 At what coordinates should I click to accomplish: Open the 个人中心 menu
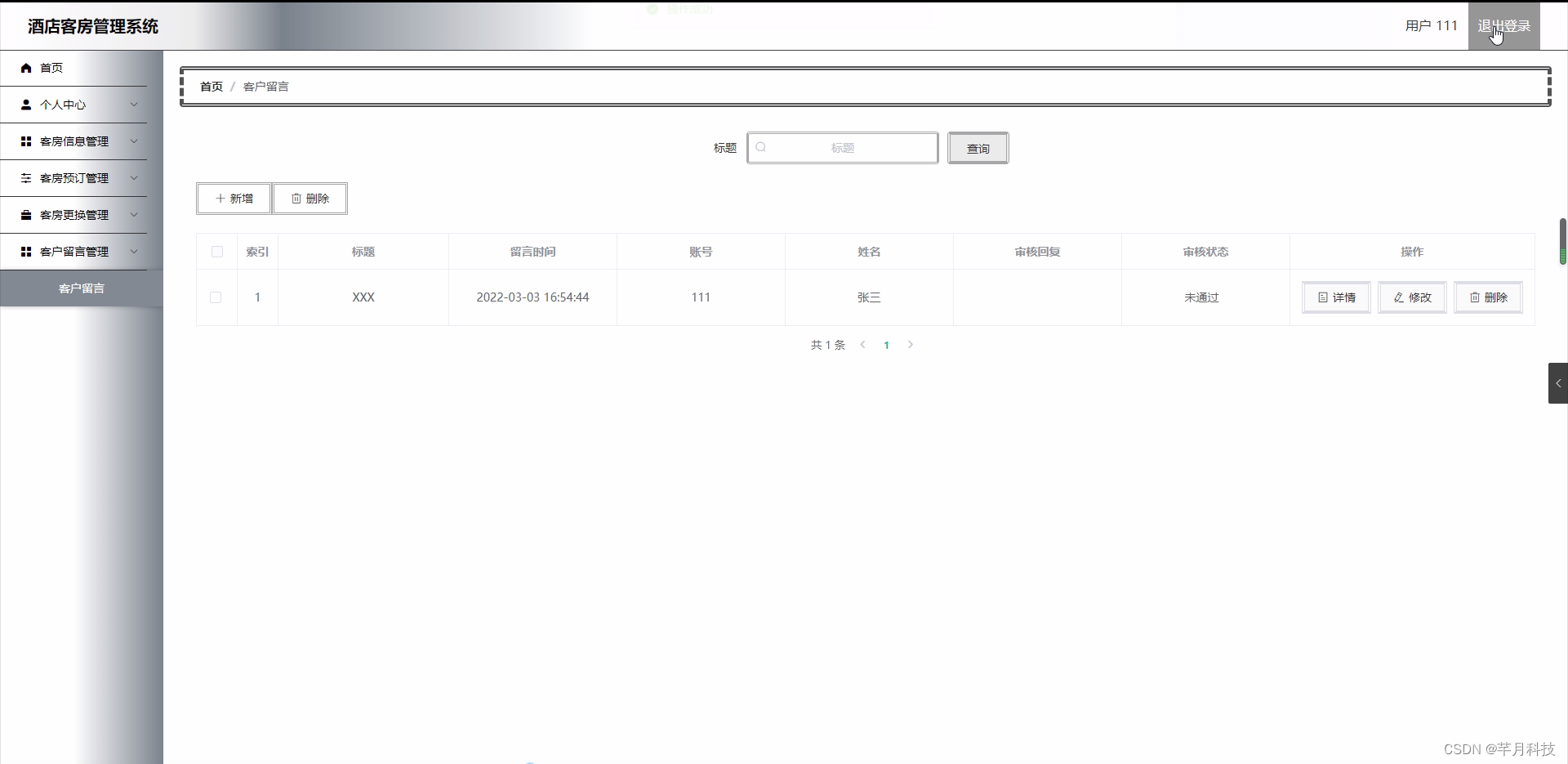click(73, 105)
